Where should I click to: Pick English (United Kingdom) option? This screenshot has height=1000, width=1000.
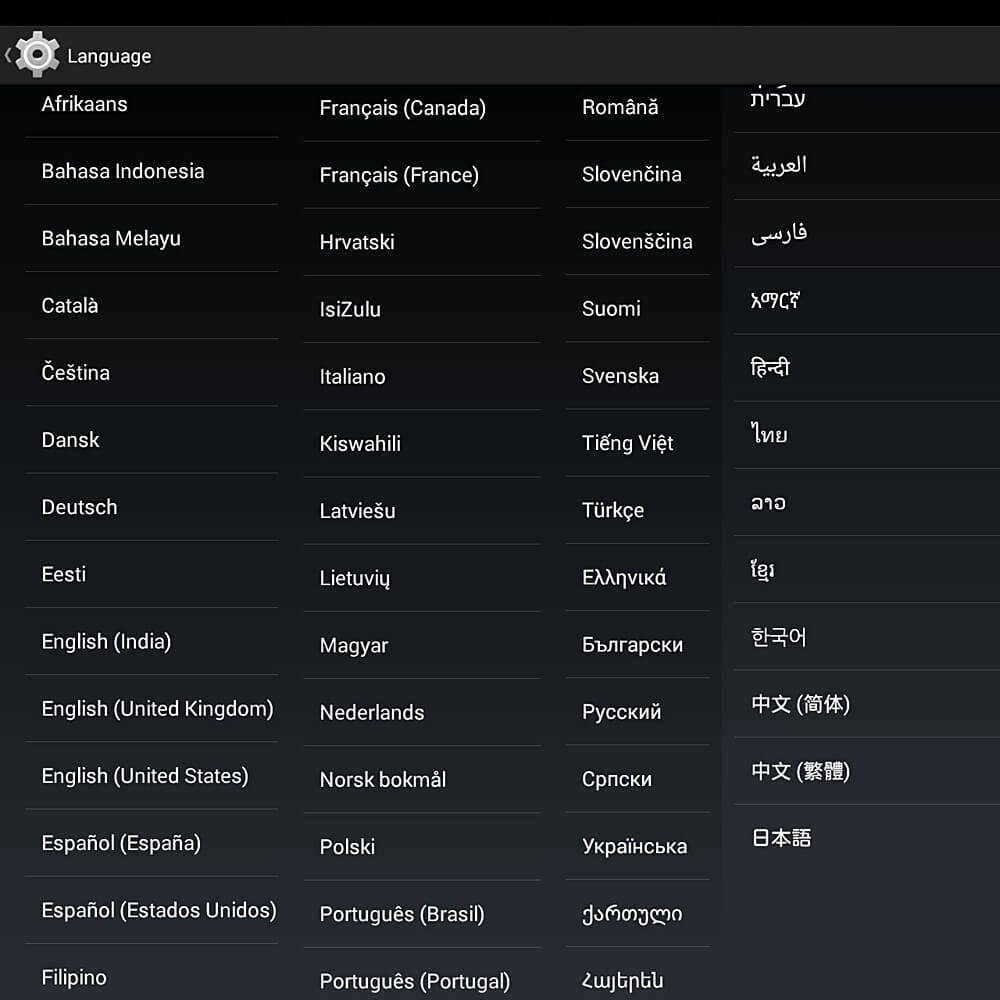151,709
